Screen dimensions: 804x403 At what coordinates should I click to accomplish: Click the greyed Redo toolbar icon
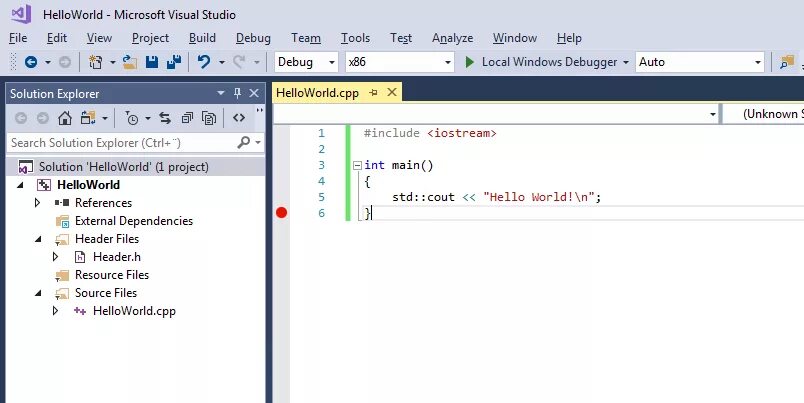tap(239, 62)
